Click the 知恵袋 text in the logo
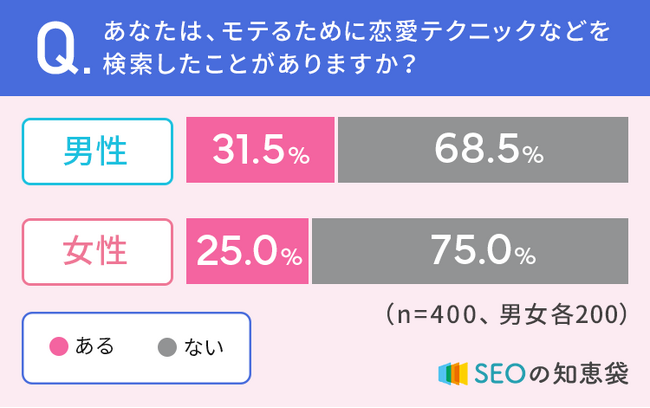Screen dimensions: 650x408 [590, 372]
